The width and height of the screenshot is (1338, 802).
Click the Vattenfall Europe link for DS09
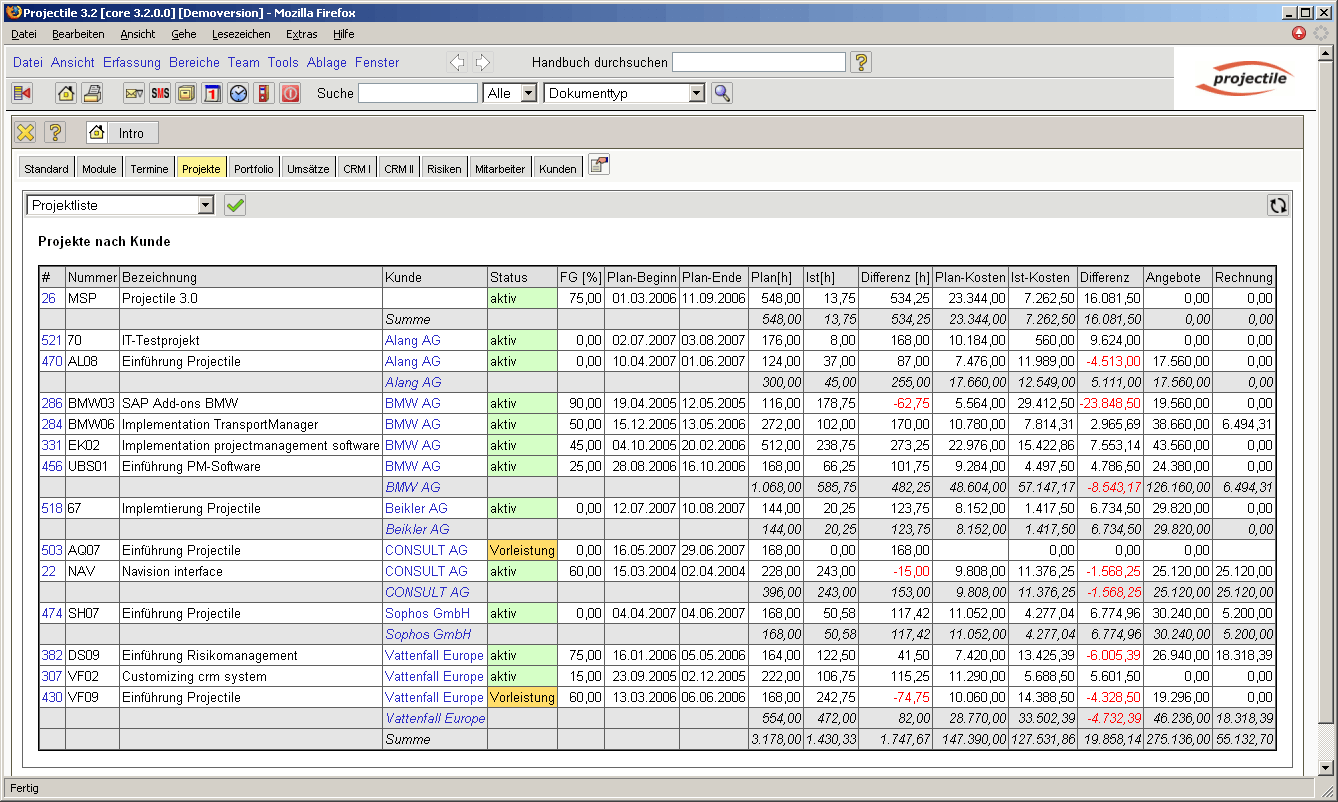point(434,655)
